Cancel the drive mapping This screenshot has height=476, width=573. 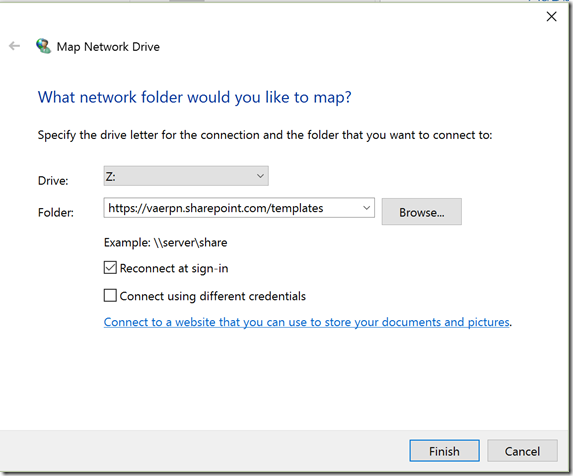(522, 451)
